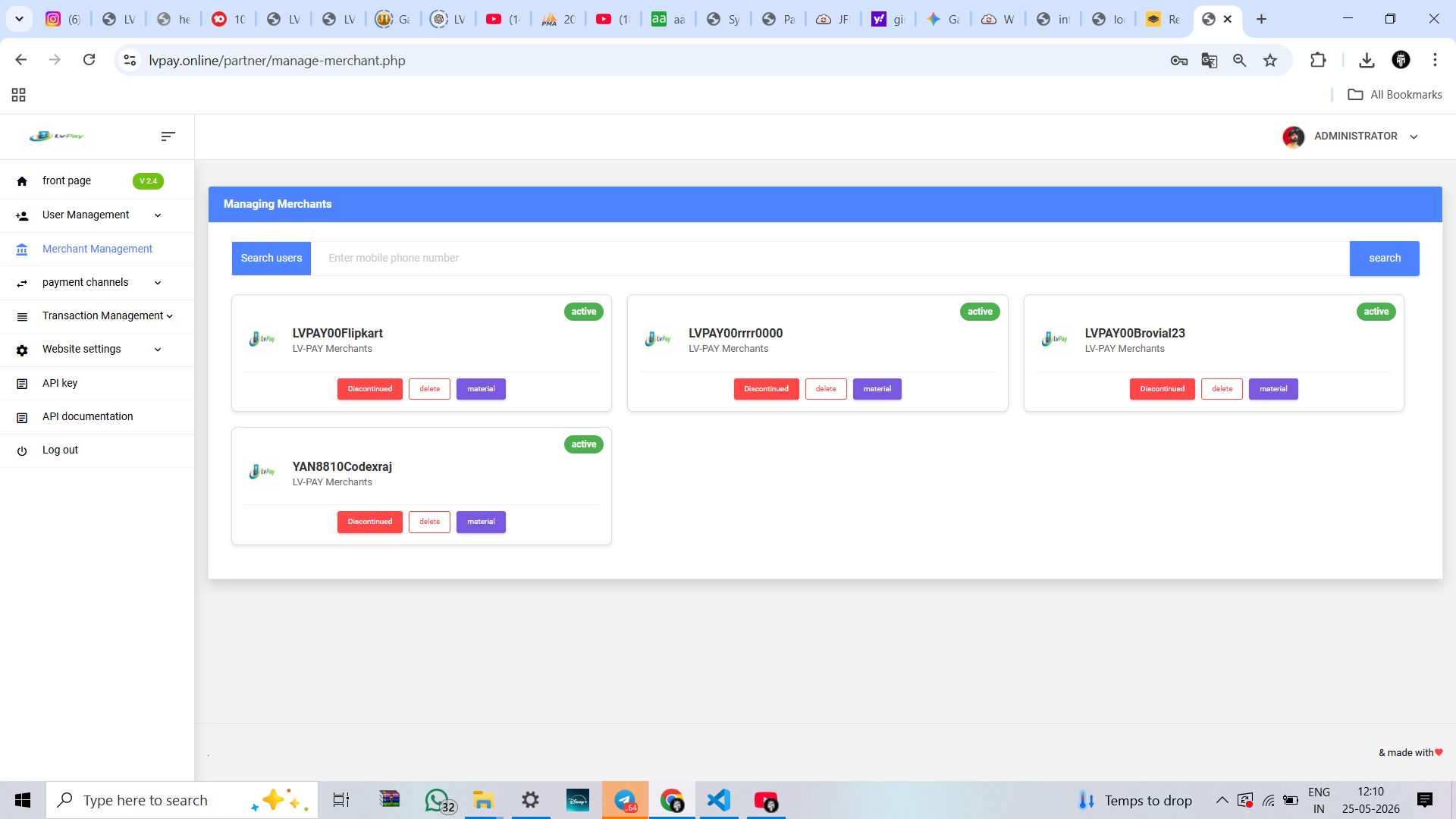Expand the User Management submenu
This screenshot has height=819, width=1456.
[158, 216]
